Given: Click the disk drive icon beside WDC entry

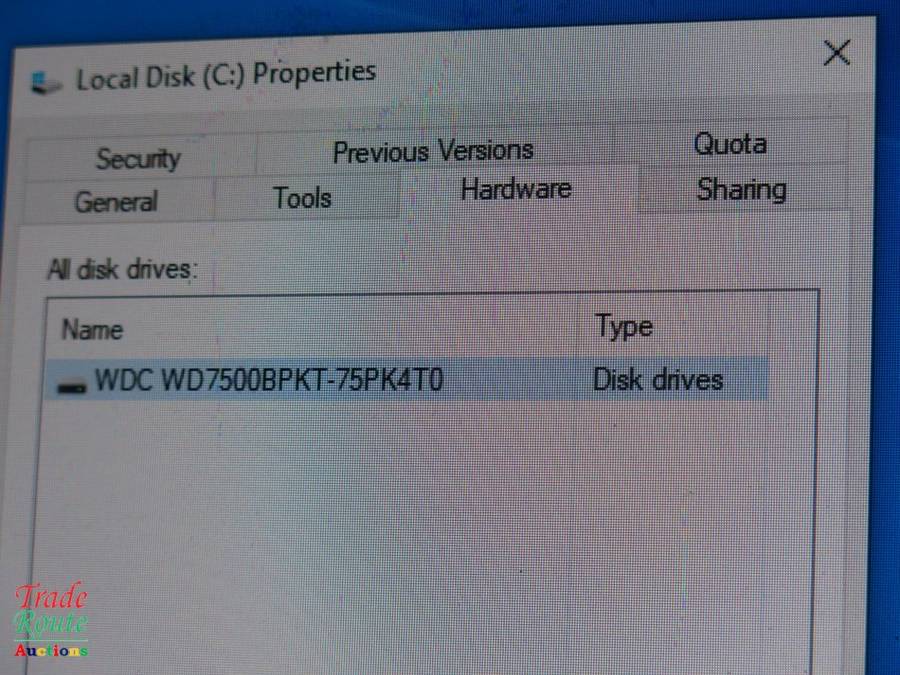Looking at the screenshot, I should tap(72, 387).
